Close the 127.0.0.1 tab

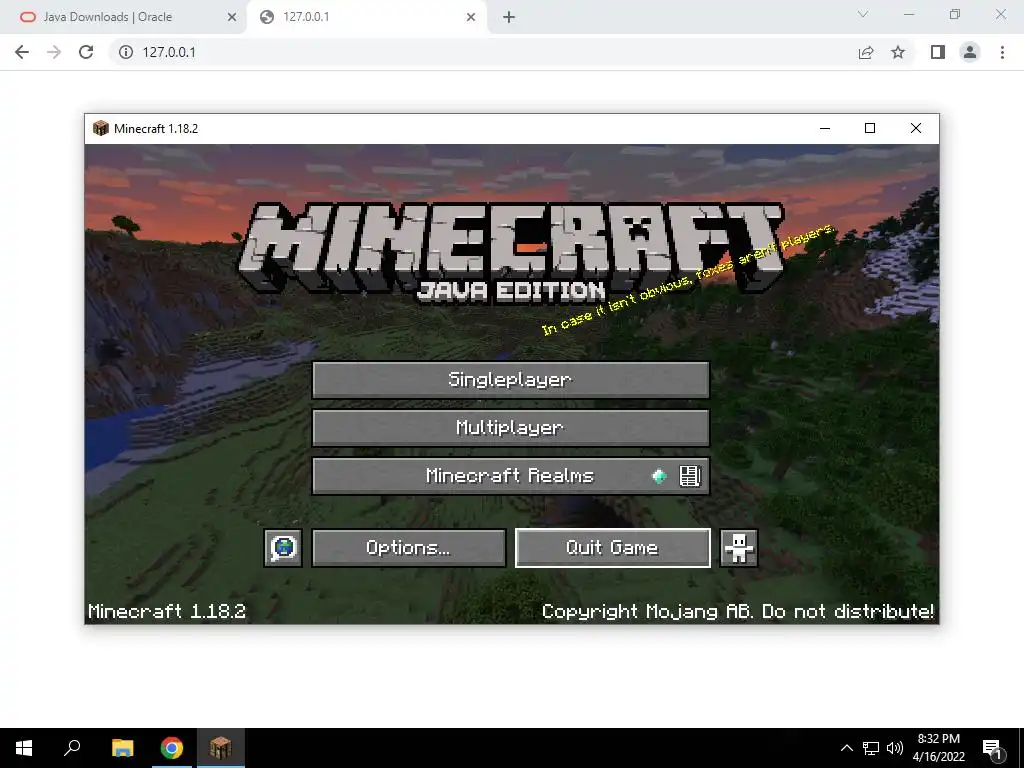click(x=471, y=18)
